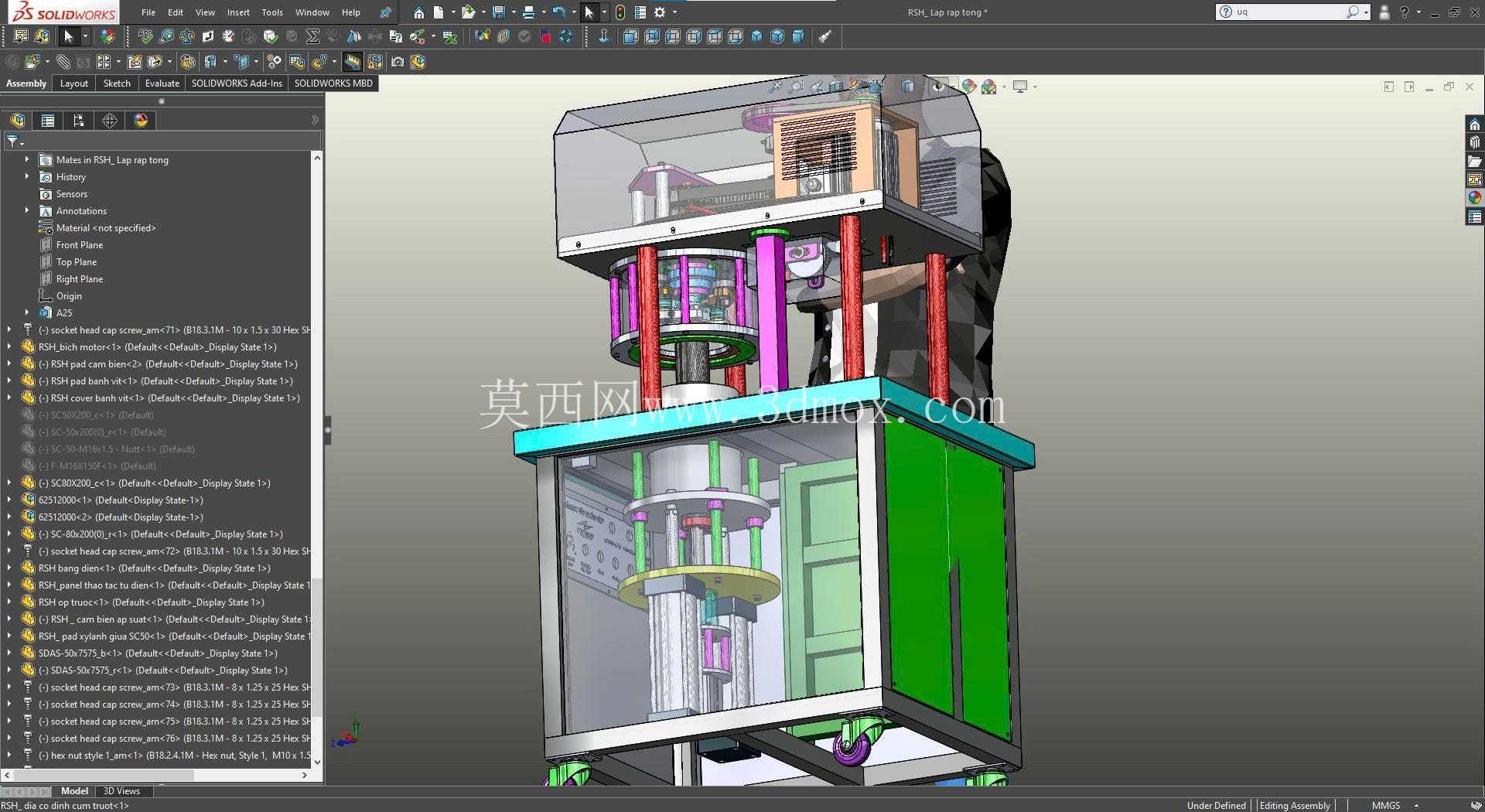Image resolution: width=1485 pixels, height=812 pixels.
Task: Open the Save button dropdown arrow
Action: (513, 12)
